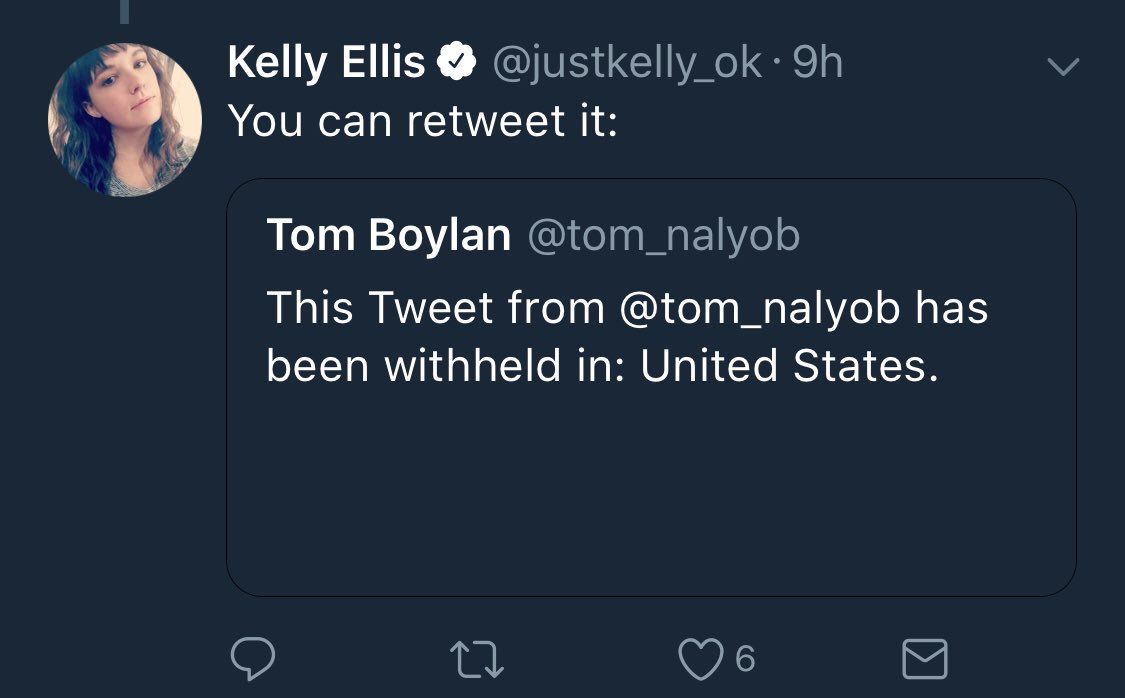This screenshot has height=698, width=1125.
Task: Tap thread connector line above avatar
Action: pos(125,11)
